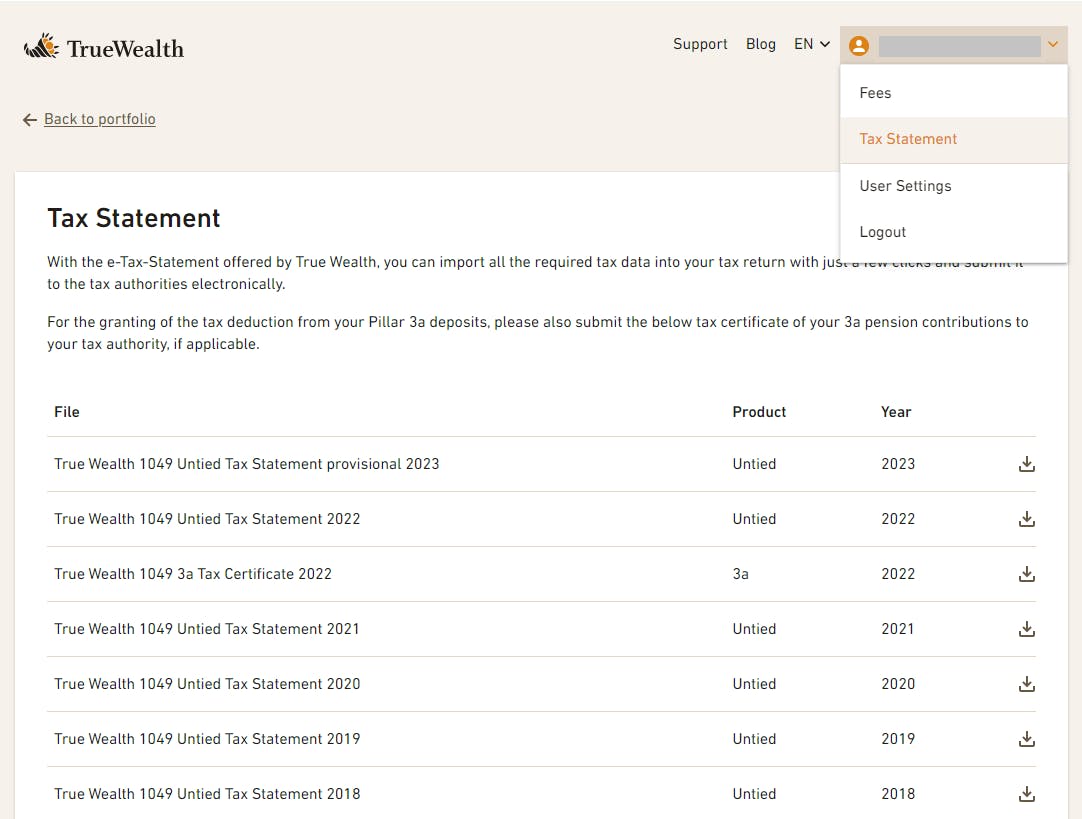Open the Support page link

(700, 44)
